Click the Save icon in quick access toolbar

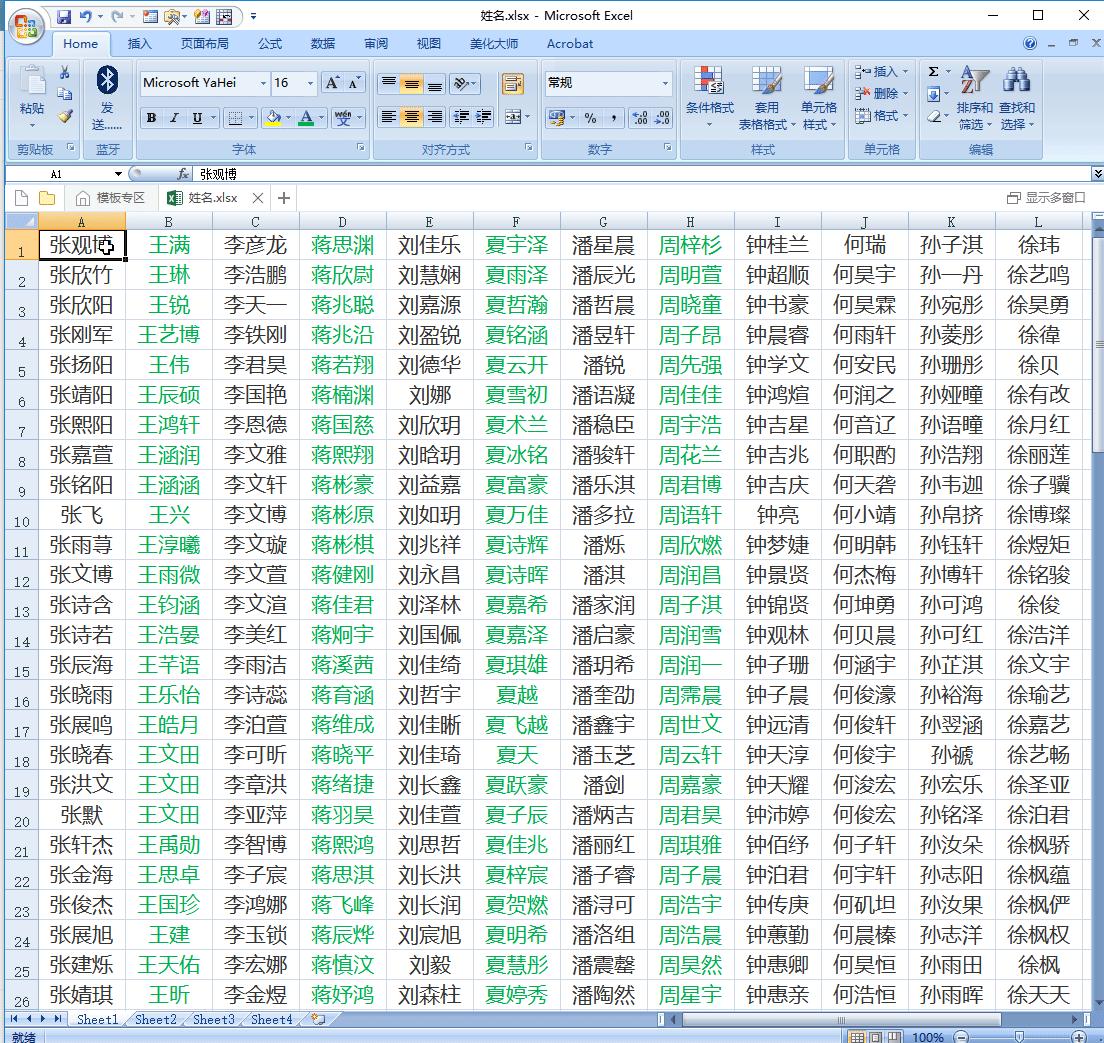64,16
